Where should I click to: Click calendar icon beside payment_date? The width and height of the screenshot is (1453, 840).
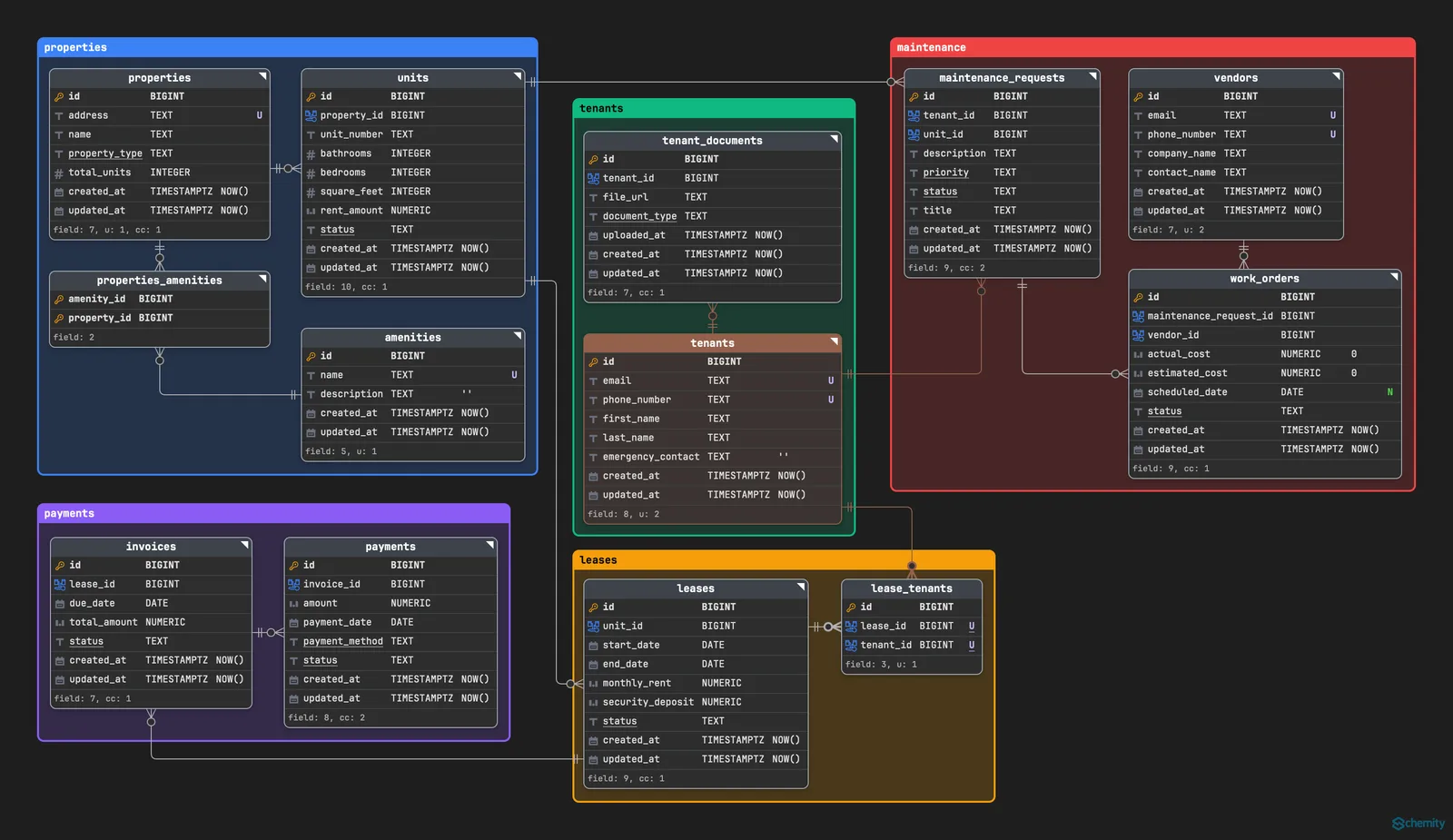point(293,622)
